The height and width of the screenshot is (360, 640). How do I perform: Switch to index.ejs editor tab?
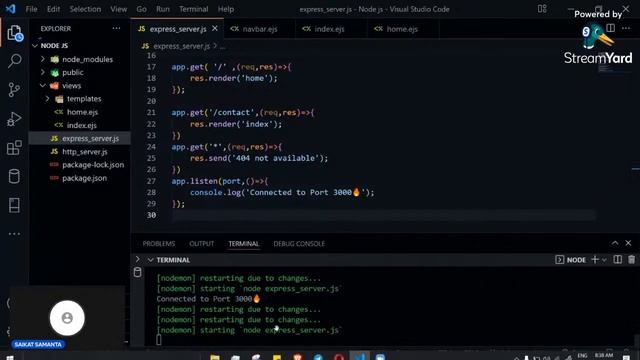click(329, 29)
